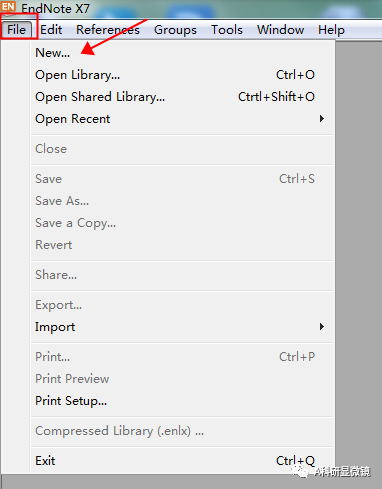The width and height of the screenshot is (382, 489).
Task: Open the Edit menu
Action: [51, 30]
